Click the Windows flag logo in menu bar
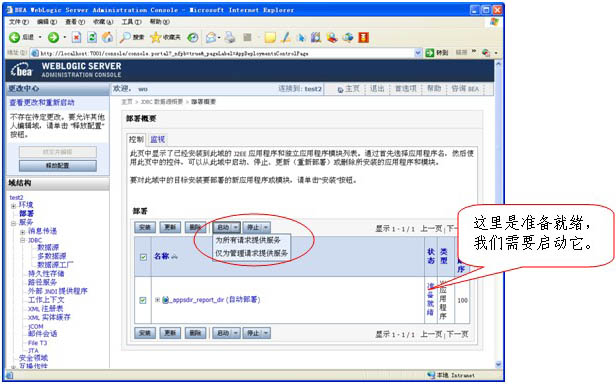 pos(494,22)
